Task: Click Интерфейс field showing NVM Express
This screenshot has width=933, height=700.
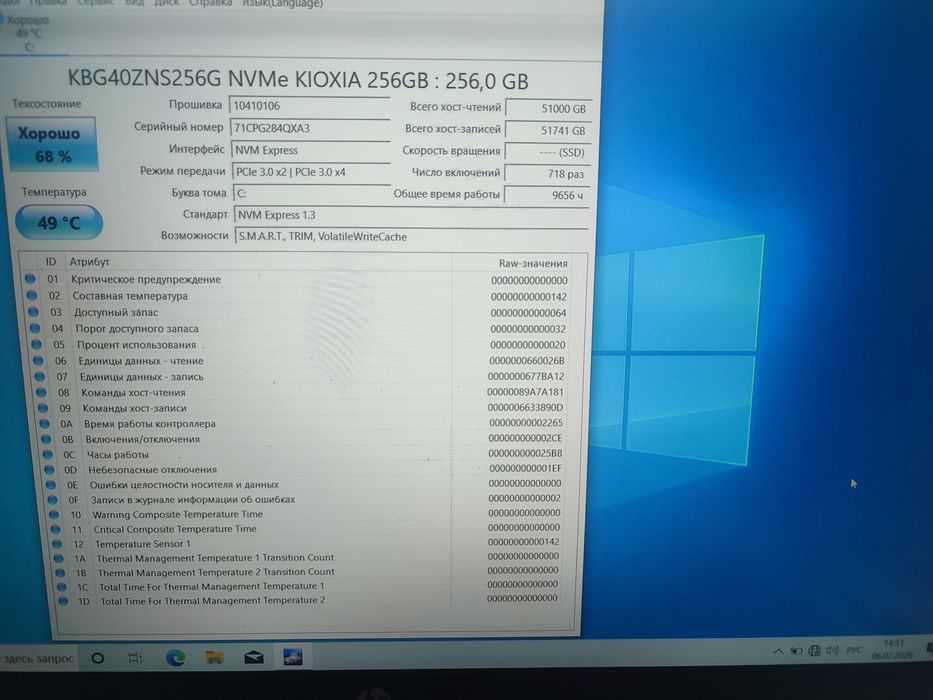Action: pos(311,150)
